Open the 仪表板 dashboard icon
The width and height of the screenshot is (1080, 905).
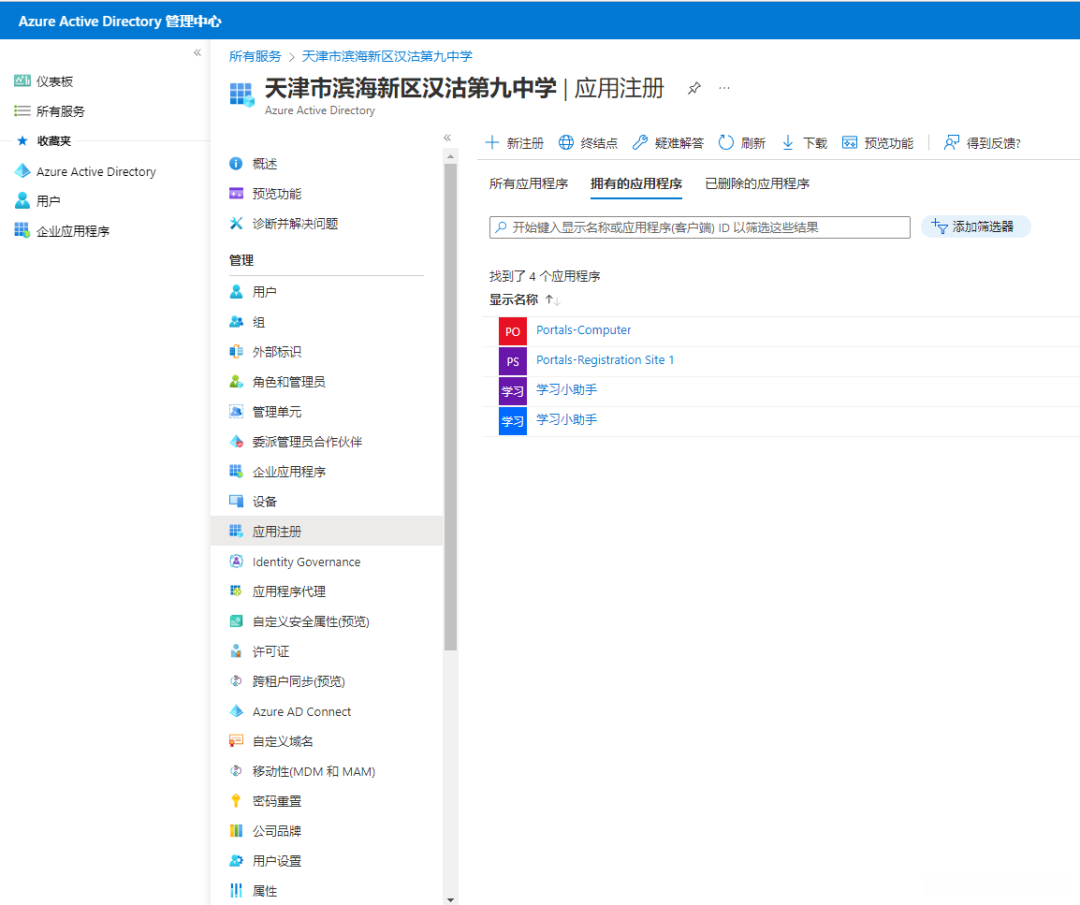click(x=22, y=81)
